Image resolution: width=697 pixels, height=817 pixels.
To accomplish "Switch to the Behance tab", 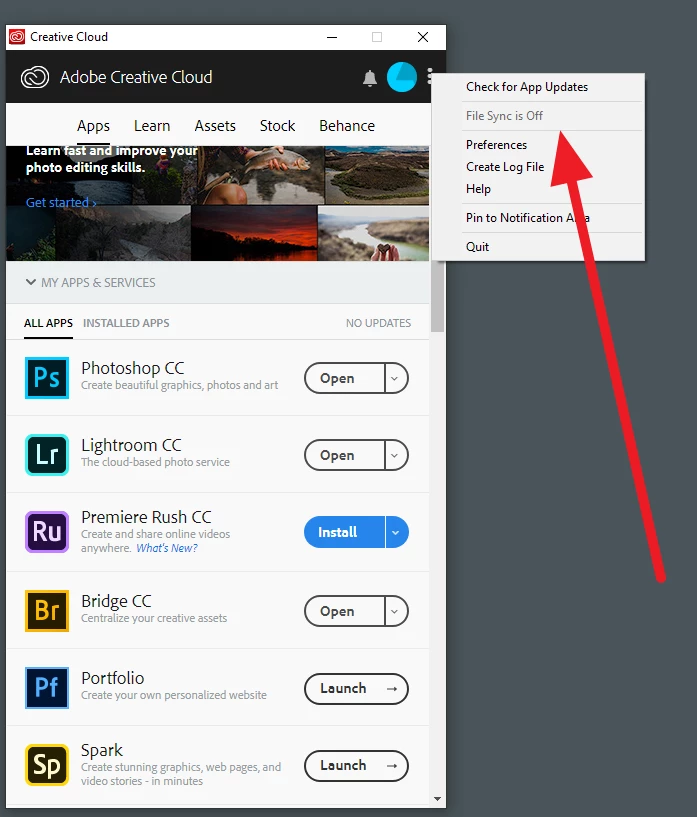I will coord(347,126).
